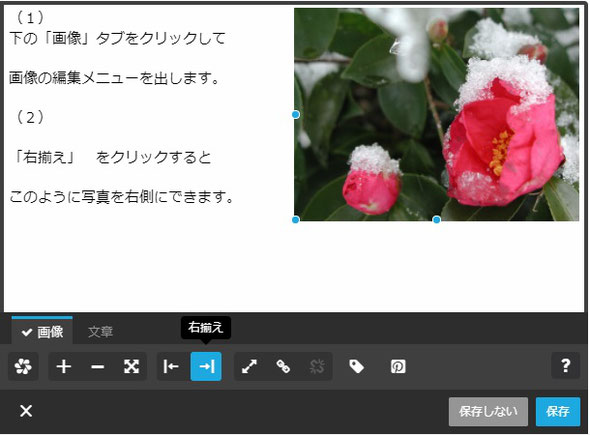Click the blue 保存 button
The width and height of the screenshot is (590, 435).
click(x=558, y=411)
